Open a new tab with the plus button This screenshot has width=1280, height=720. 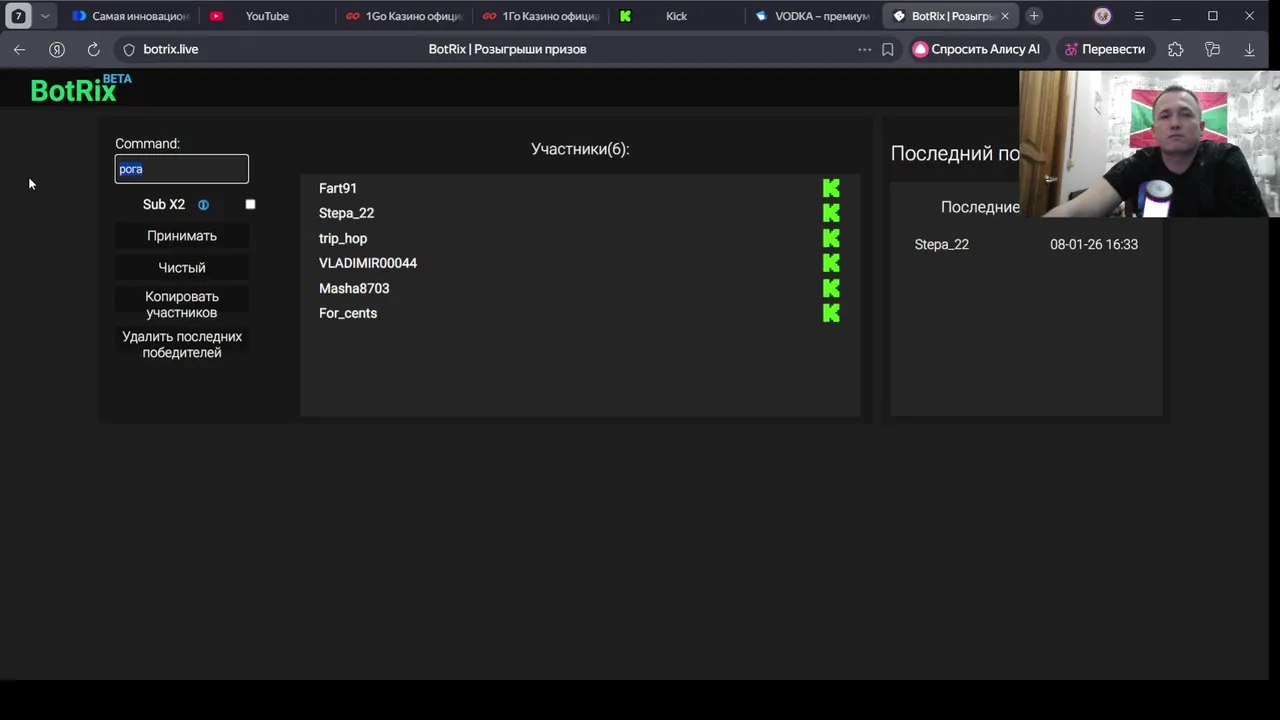[x=1034, y=16]
